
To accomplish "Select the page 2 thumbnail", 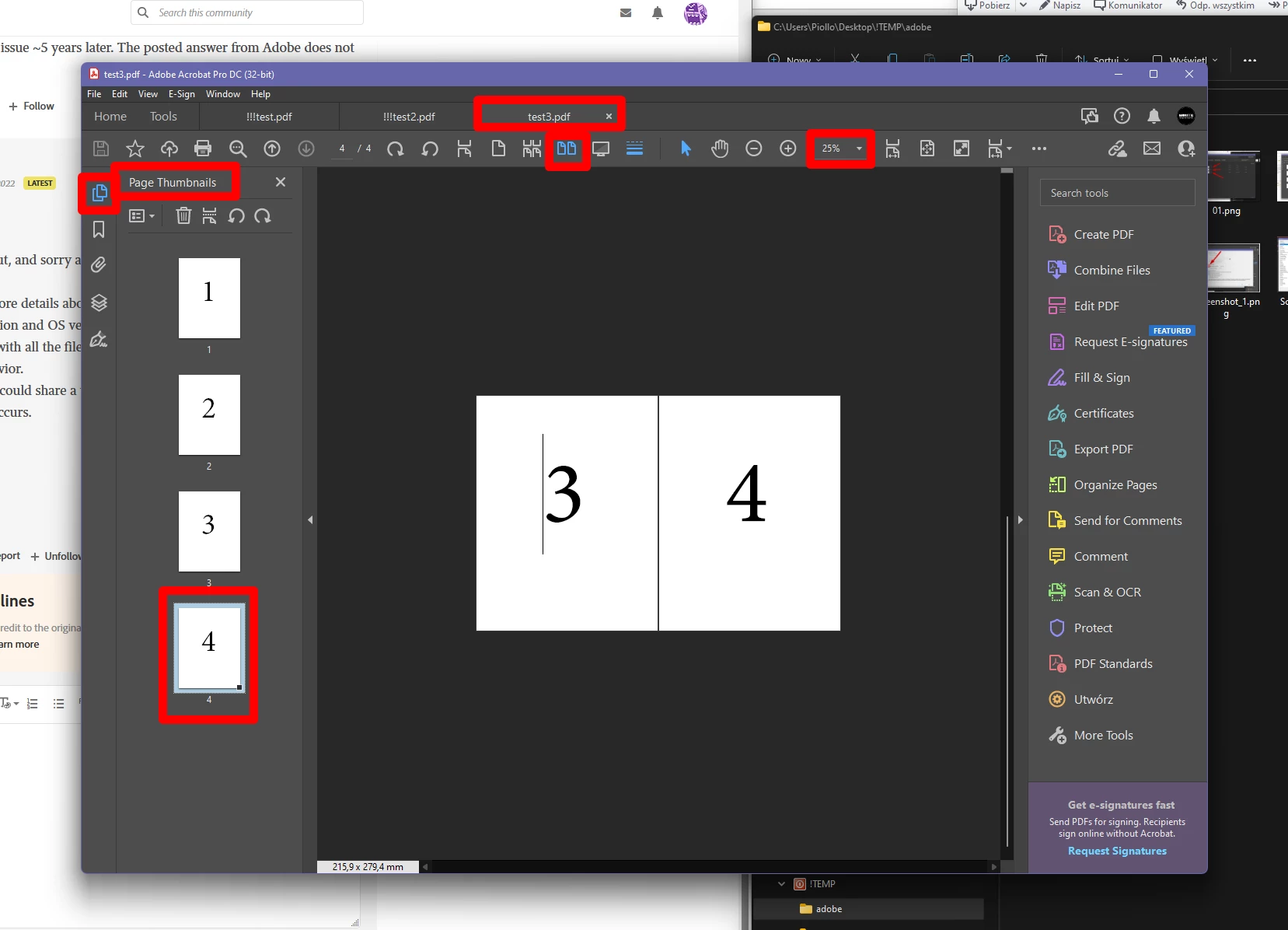I will click(209, 414).
